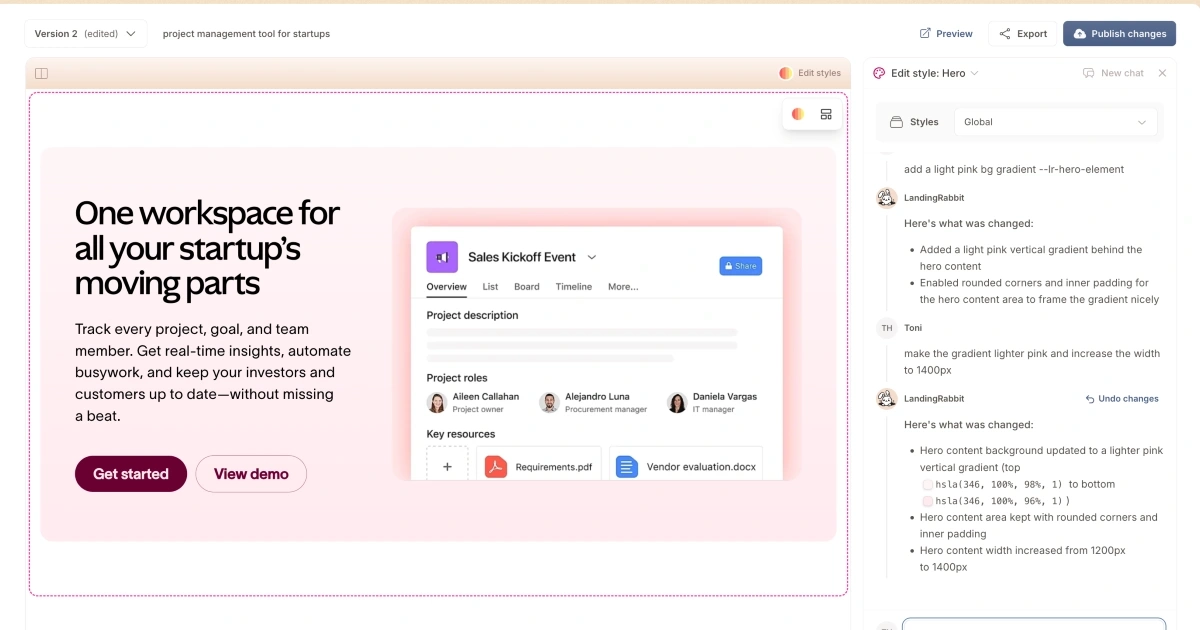
Task: Click the Requirements.pdf file icon
Action: (496, 467)
